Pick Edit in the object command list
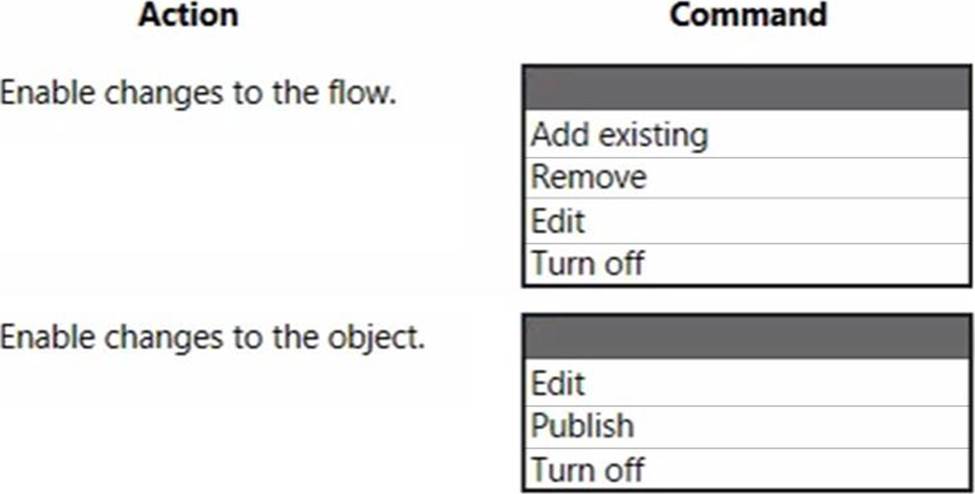This screenshot has width=975, height=494. click(746, 382)
